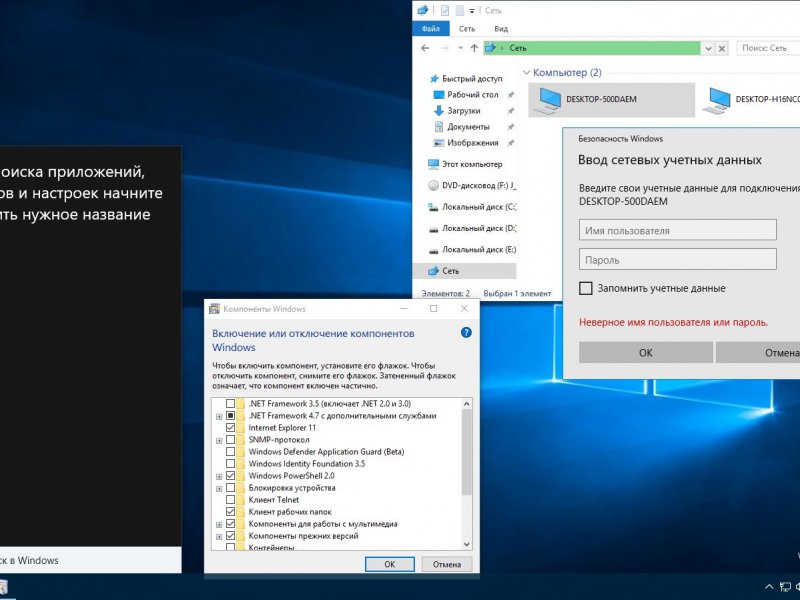Screen dimensions: 800x600
Task: Select the DESKTOP-500DAEM computer icon
Action: (546, 100)
